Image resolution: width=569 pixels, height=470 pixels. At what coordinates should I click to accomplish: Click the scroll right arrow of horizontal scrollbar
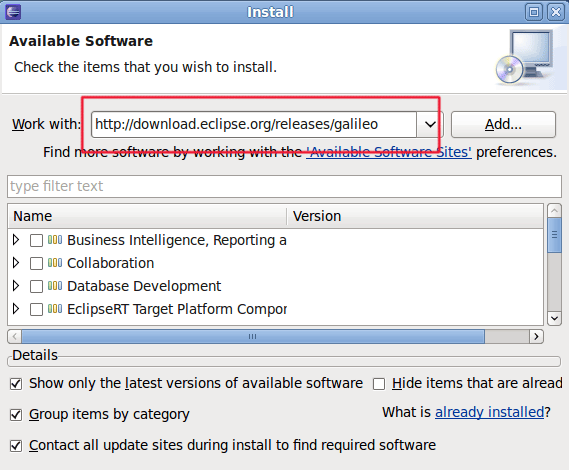click(536, 336)
